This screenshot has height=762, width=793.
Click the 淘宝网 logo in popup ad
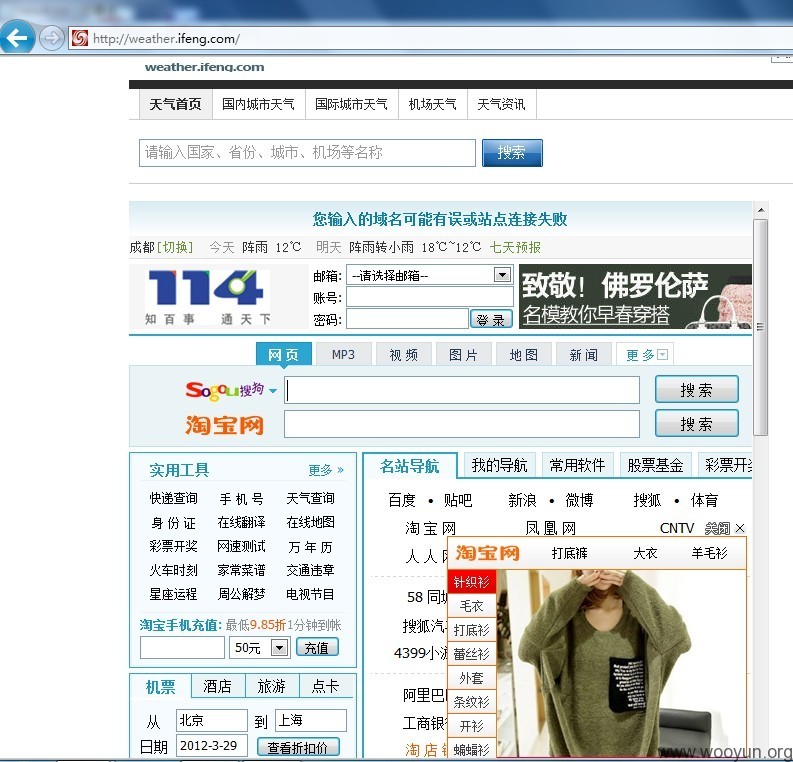pos(488,553)
